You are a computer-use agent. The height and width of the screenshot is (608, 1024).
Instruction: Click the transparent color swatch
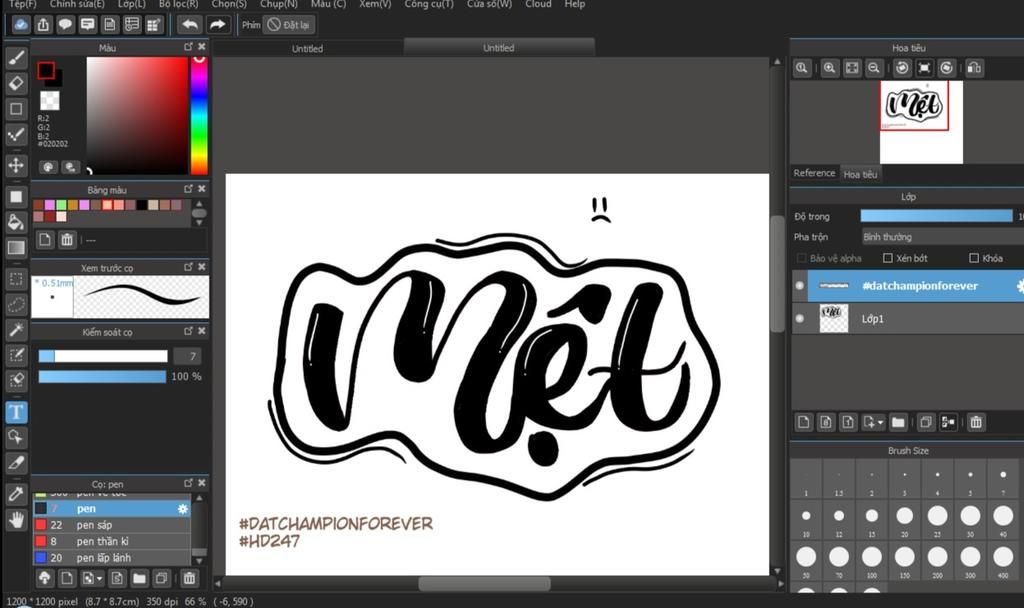(50, 100)
